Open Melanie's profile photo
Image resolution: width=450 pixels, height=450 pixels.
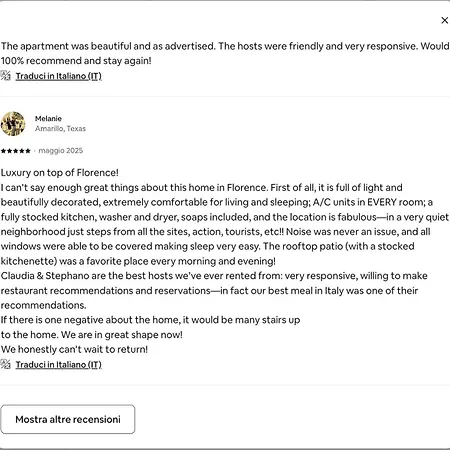tap(13, 124)
